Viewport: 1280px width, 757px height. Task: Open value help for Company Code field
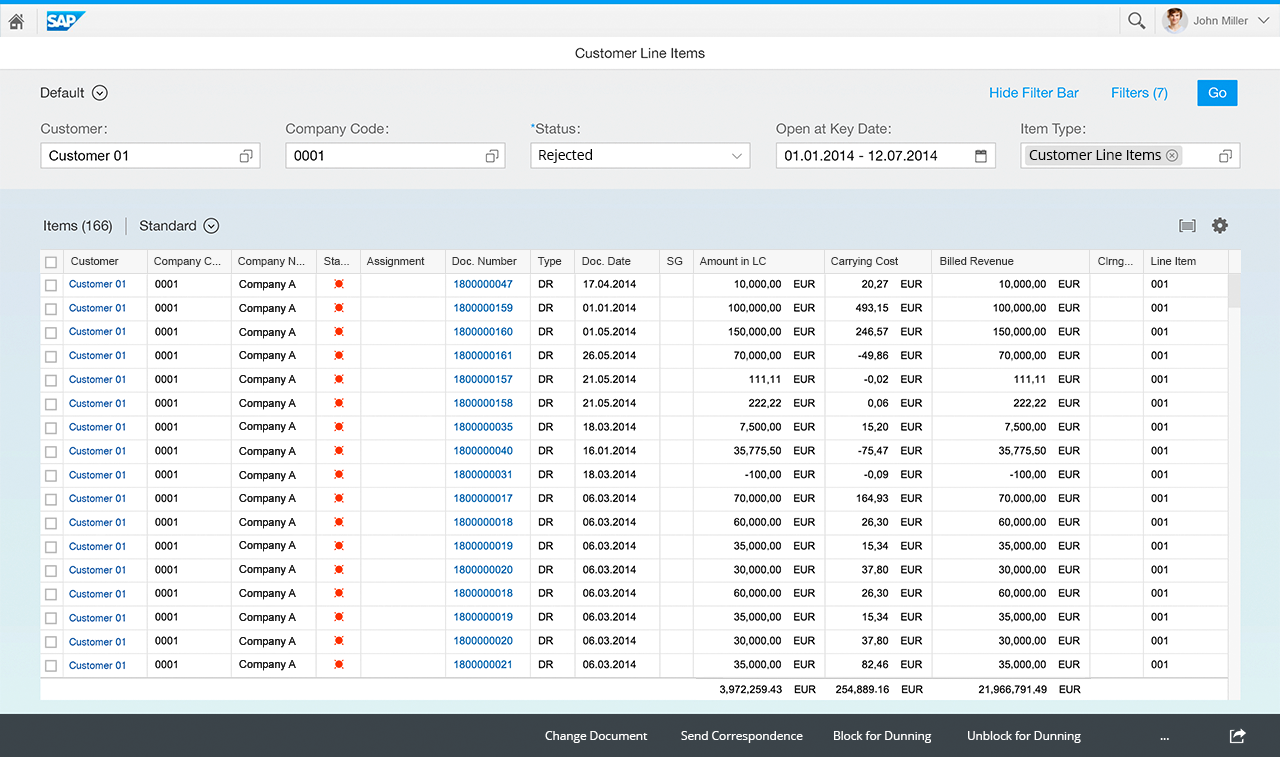point(491,156)
